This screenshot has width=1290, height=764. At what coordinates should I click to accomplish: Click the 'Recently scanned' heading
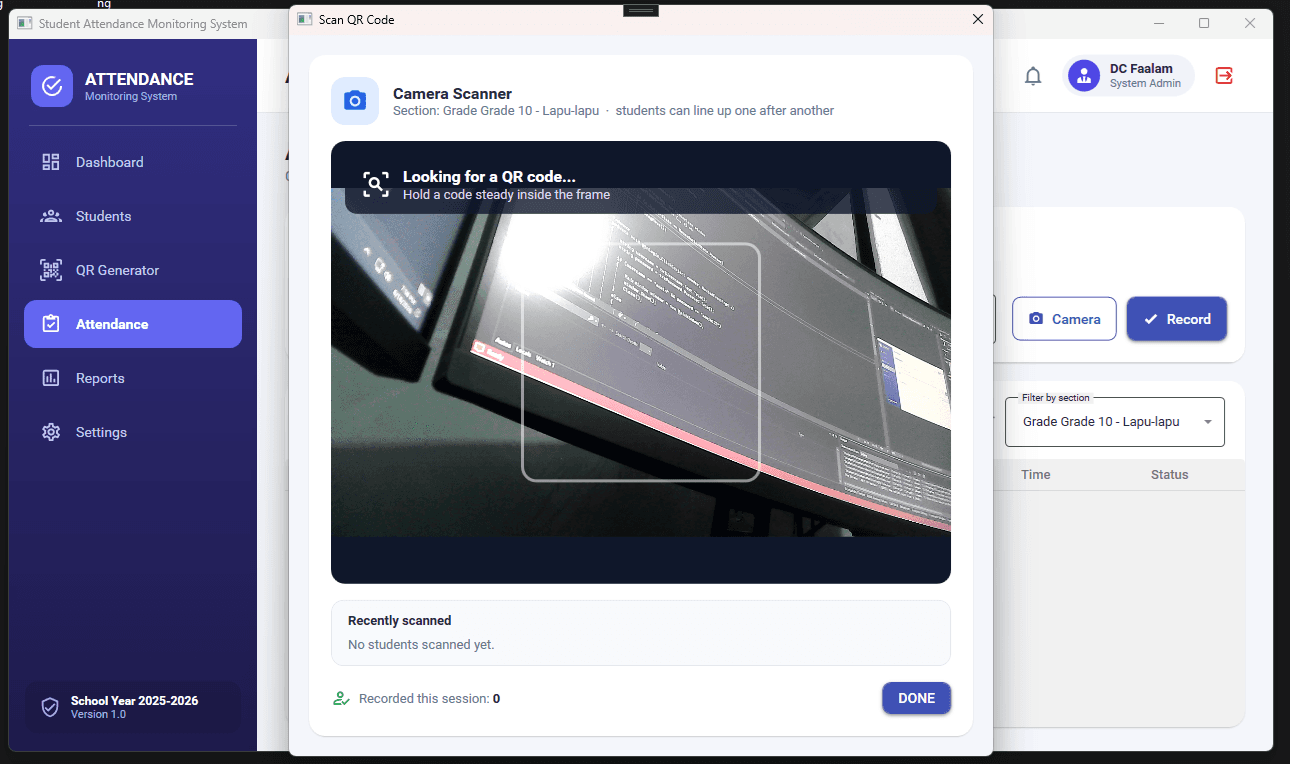click(x=400, y=621)
